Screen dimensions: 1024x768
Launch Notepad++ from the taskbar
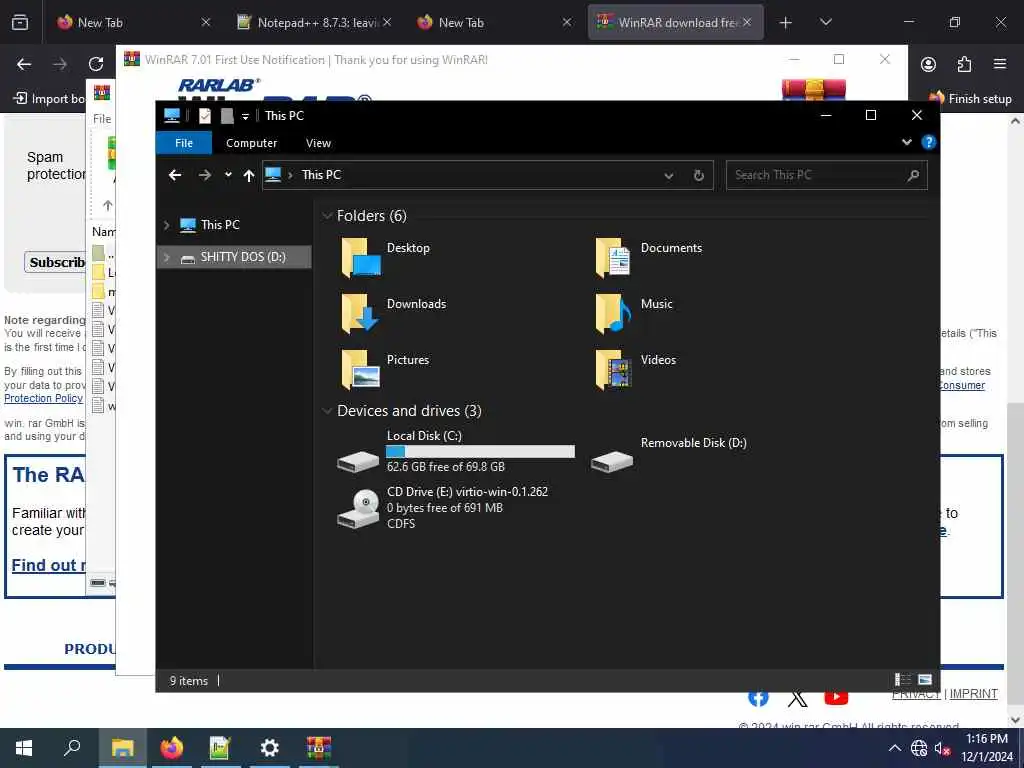[x=220, y=748]
